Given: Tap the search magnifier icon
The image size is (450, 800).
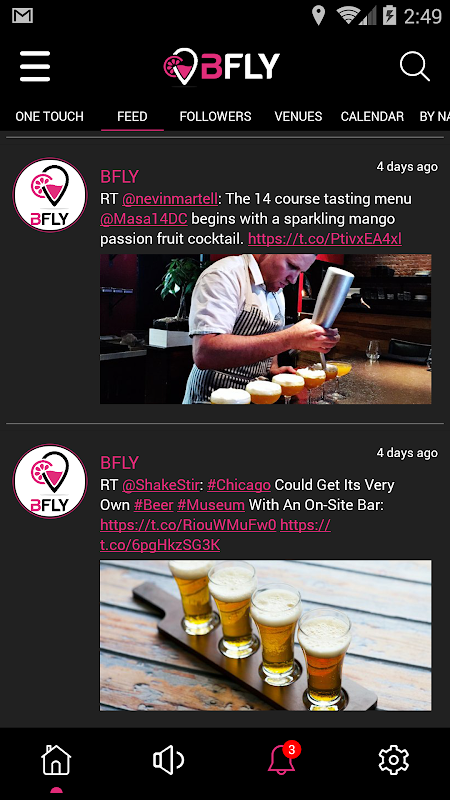Looking at the screenshot, I should point(414,66).
